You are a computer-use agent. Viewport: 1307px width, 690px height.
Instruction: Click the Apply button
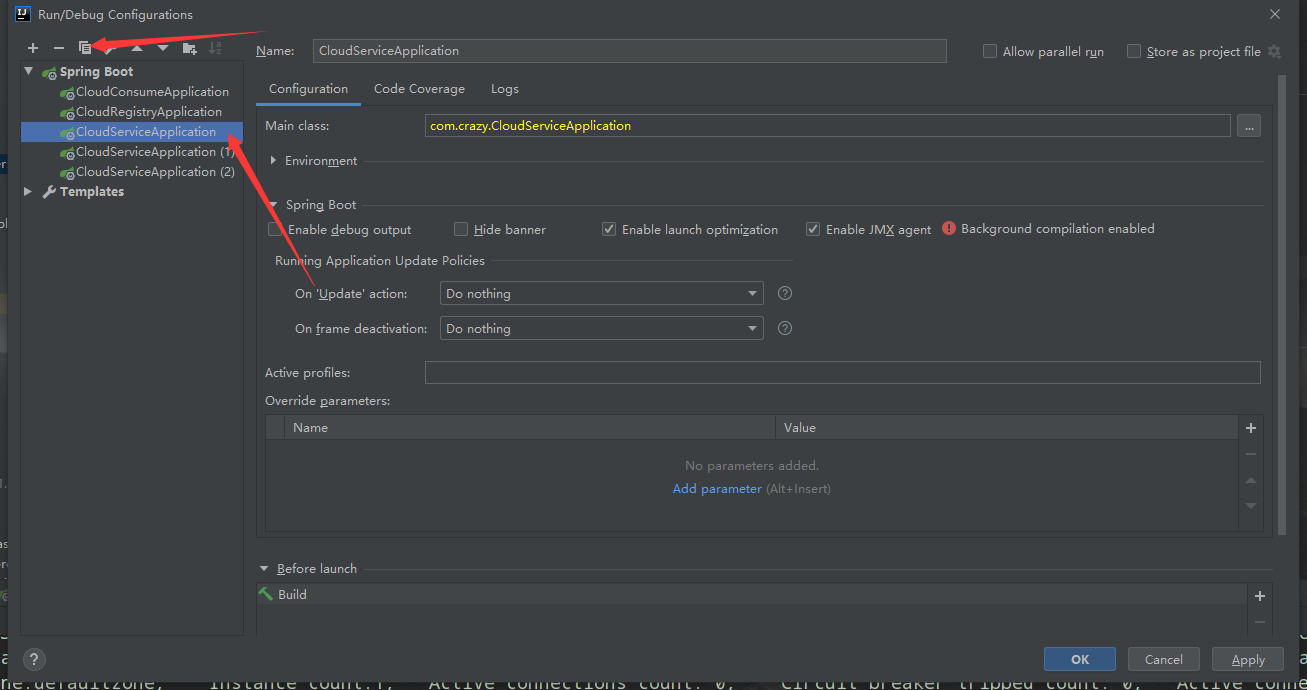(x=1248, y=659)
